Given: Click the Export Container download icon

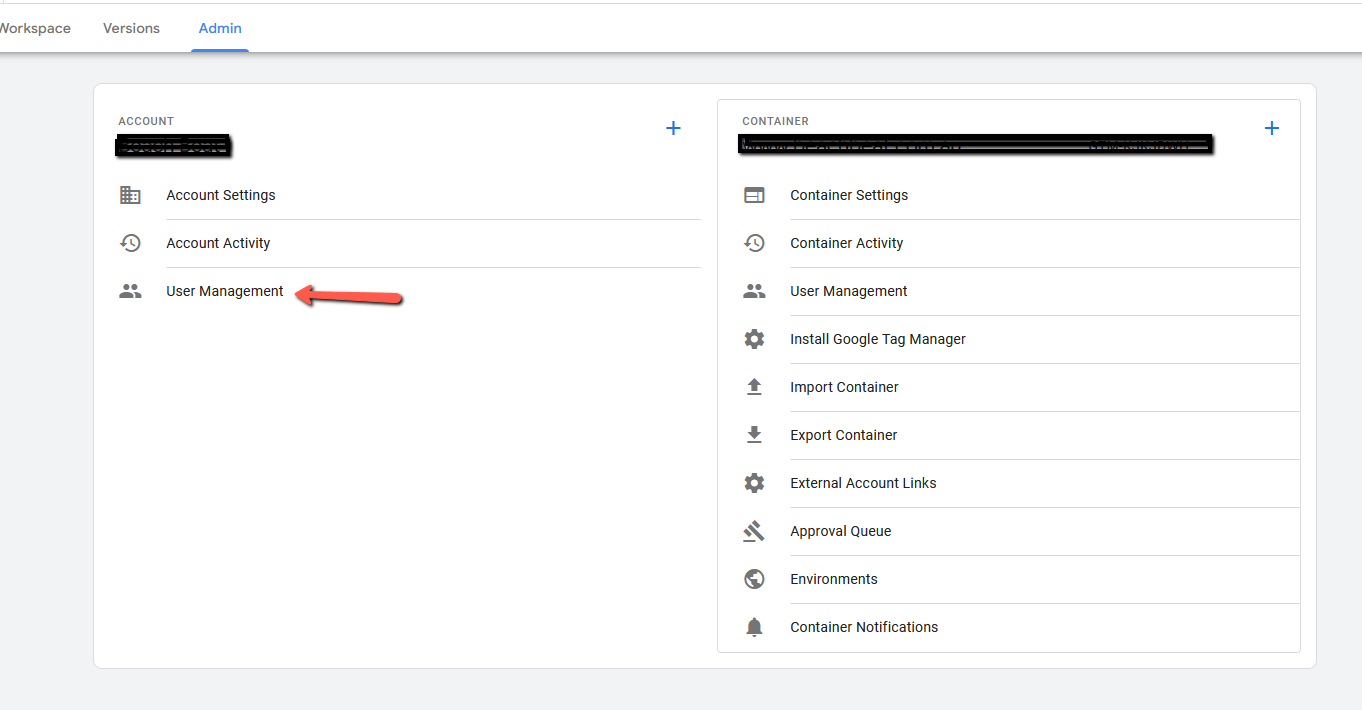Looking at the screenshot, I should (754, 435).
